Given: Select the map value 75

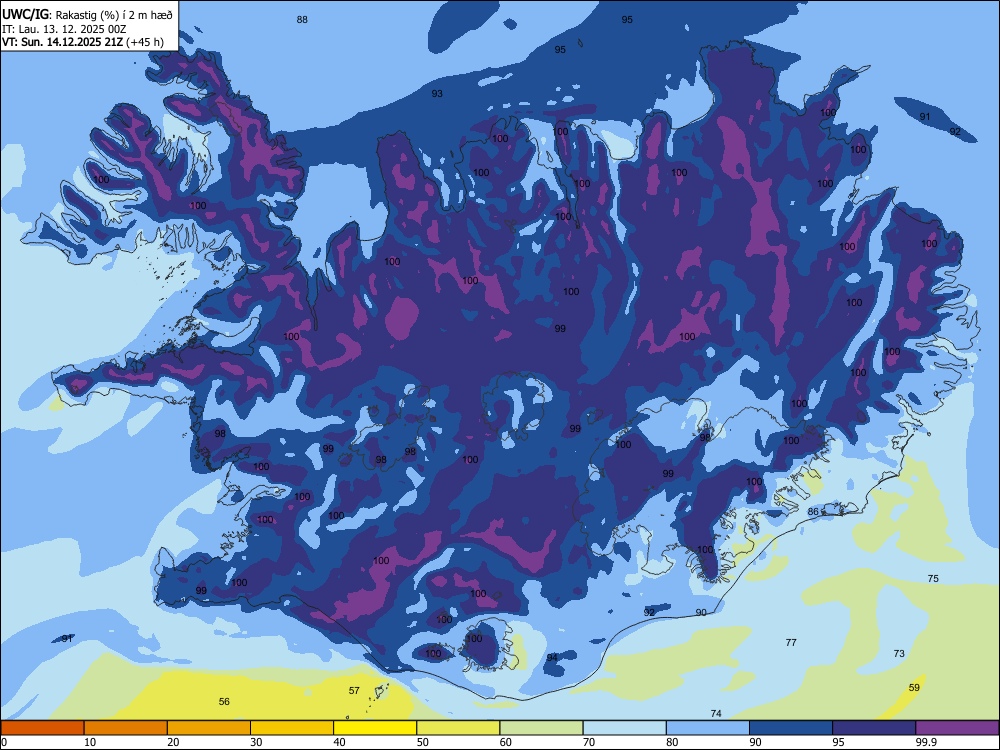Looking at the screenshot, I should (933, 578).
